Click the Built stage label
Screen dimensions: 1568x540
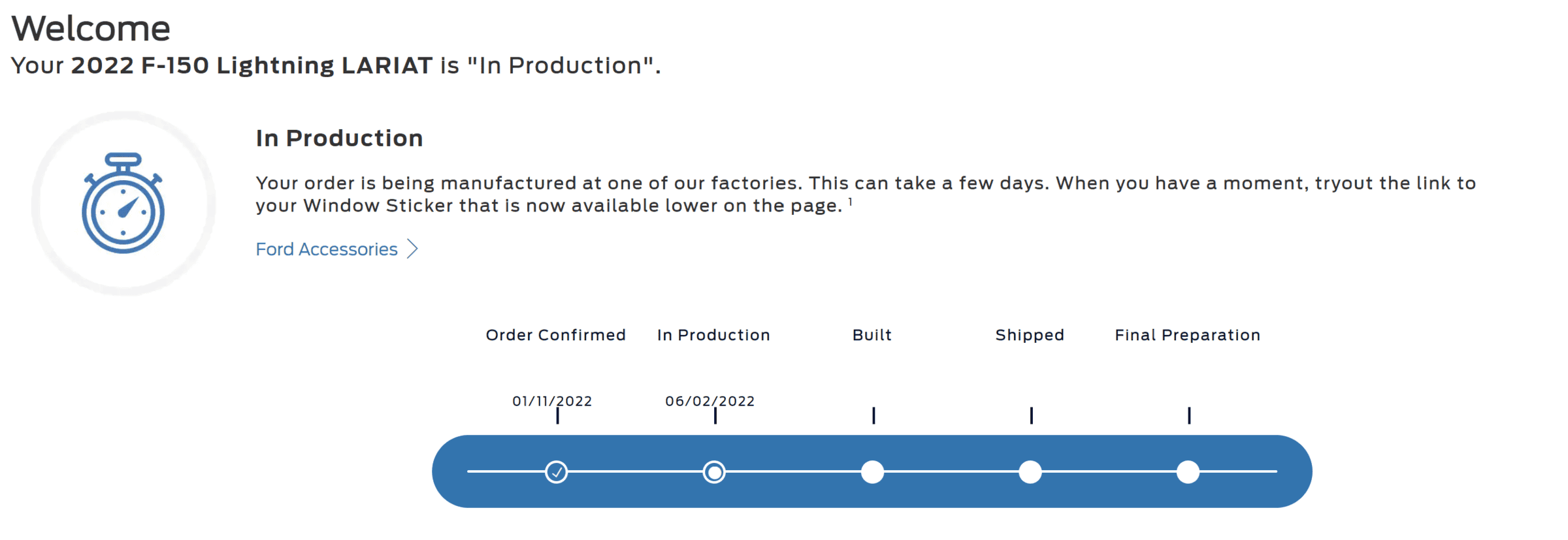point(872,335)
